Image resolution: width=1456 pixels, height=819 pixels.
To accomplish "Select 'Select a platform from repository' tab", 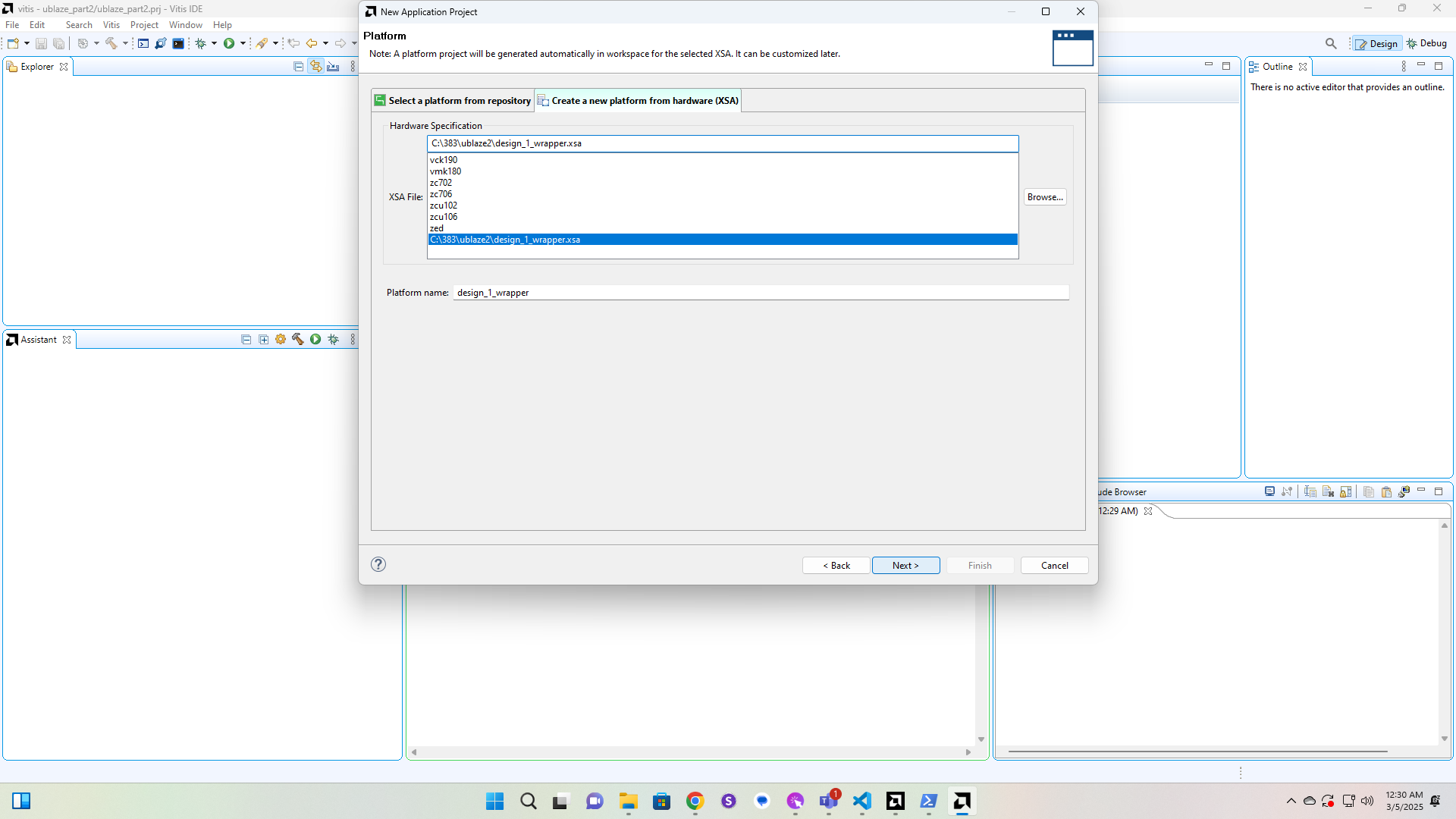I will (453, 100).
